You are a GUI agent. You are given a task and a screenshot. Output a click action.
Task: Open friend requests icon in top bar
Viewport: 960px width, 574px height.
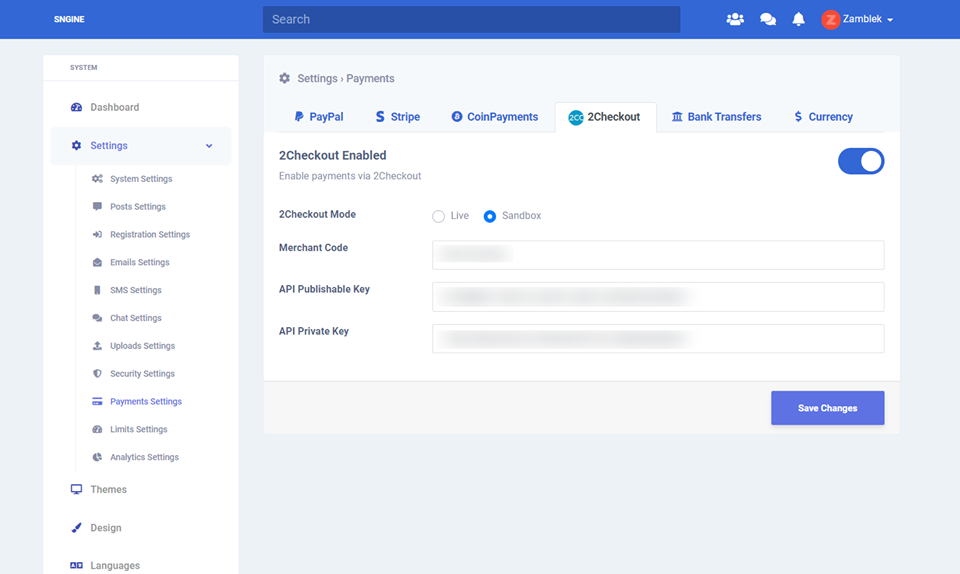point(735,19)
